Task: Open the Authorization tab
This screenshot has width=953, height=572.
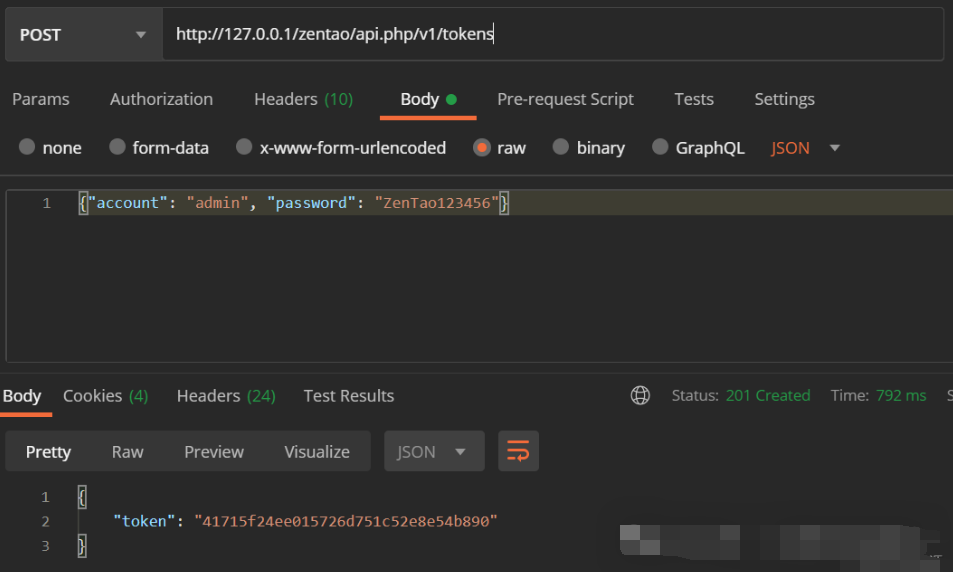Action: tap(161, 99)
